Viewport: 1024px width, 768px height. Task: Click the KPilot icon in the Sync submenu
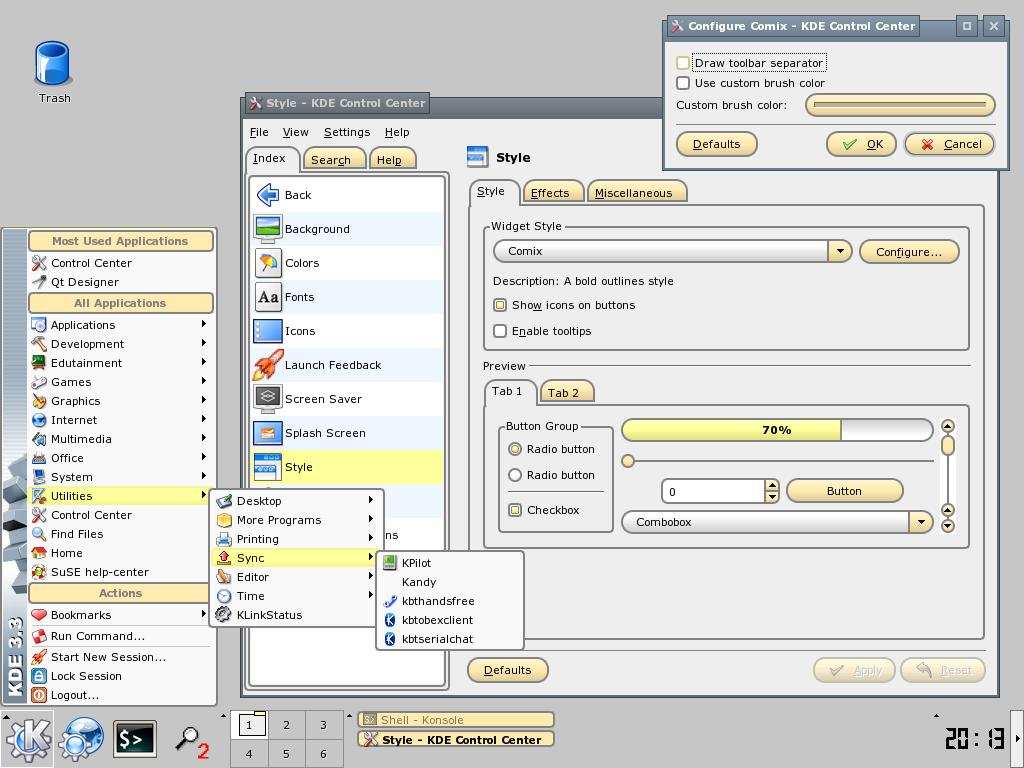(390, 563)
